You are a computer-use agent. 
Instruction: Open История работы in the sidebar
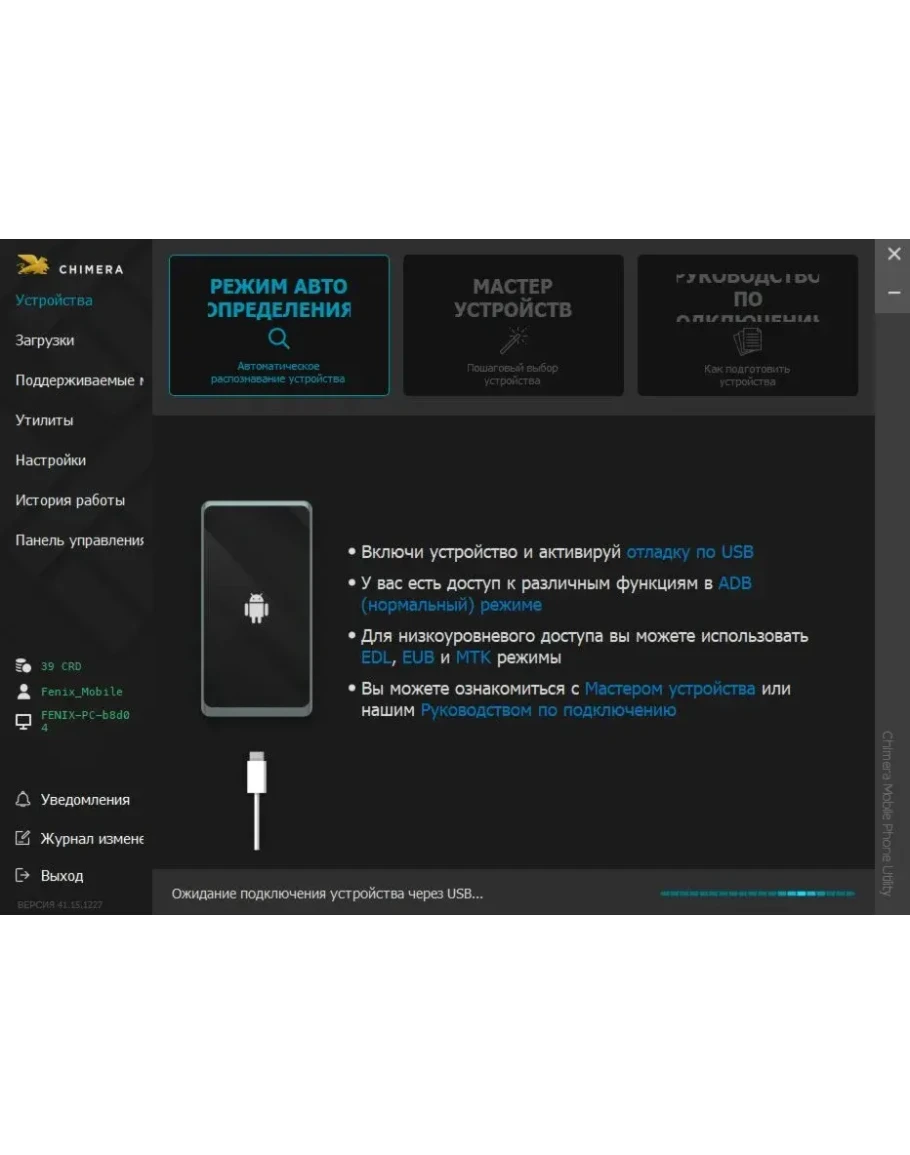pos(70,500)
